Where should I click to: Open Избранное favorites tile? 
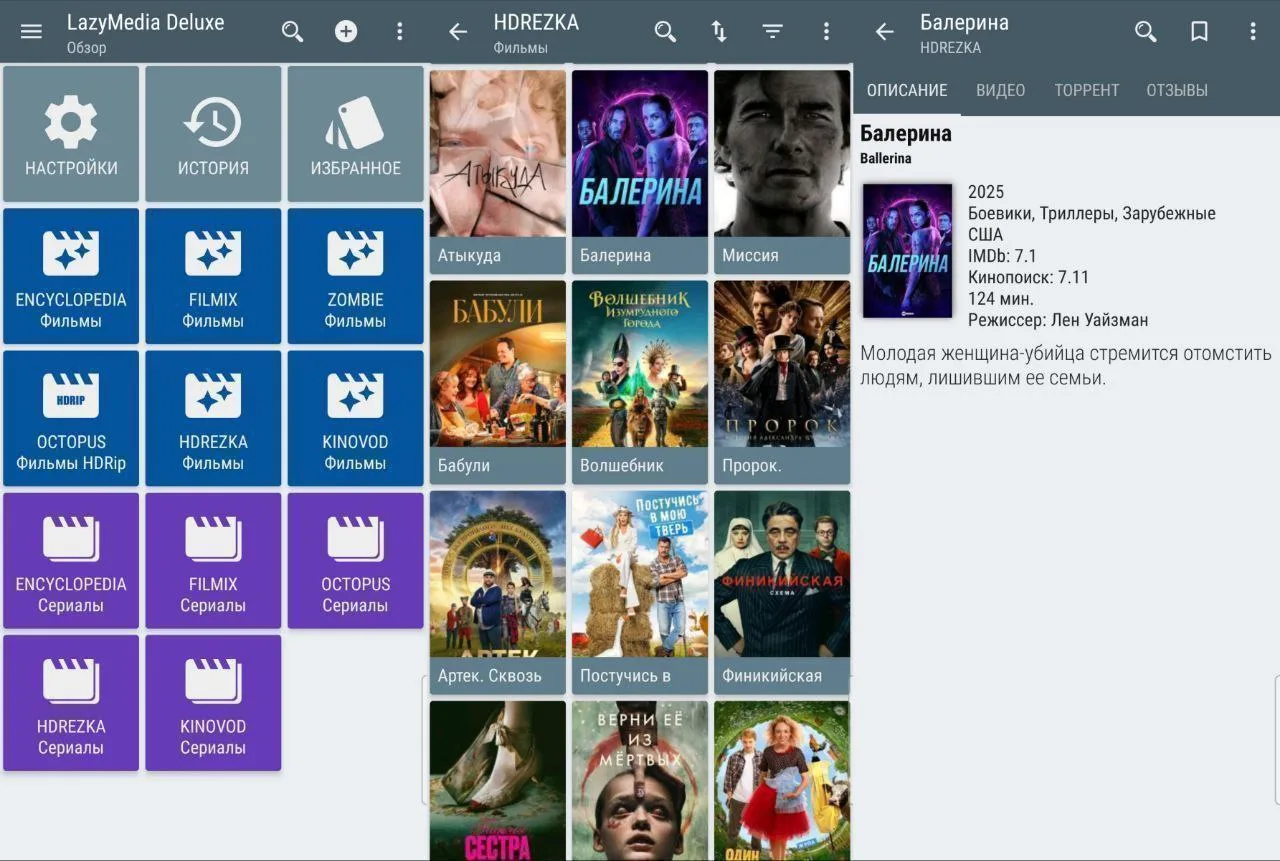pyautogui.click(x=356, y=134)
